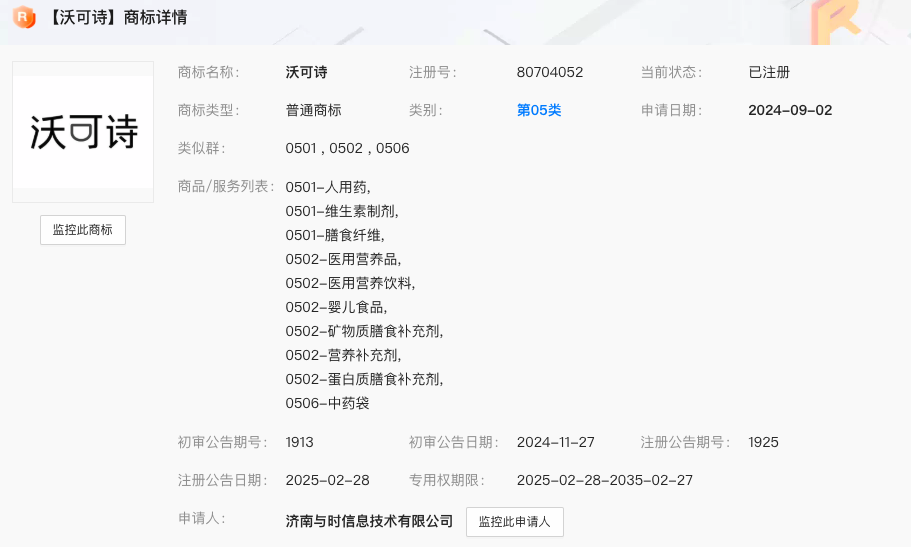Select the page title 【沃可诗】商标详情
The image size is (911, 547).
116,17
